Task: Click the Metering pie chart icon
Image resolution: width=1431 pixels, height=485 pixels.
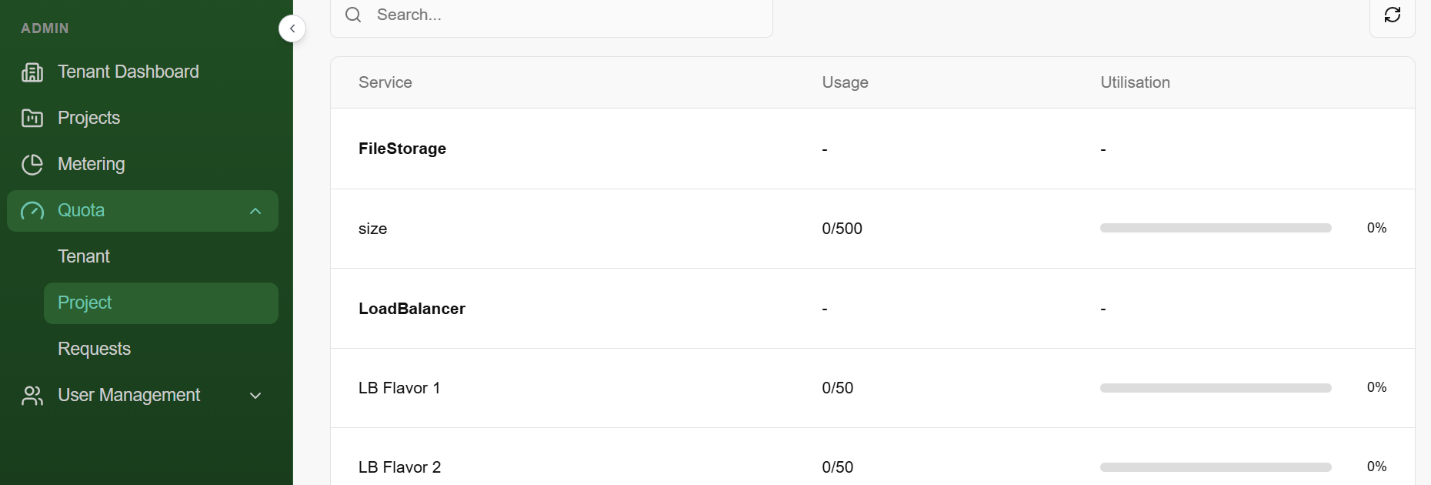Action: pos(33,164)
